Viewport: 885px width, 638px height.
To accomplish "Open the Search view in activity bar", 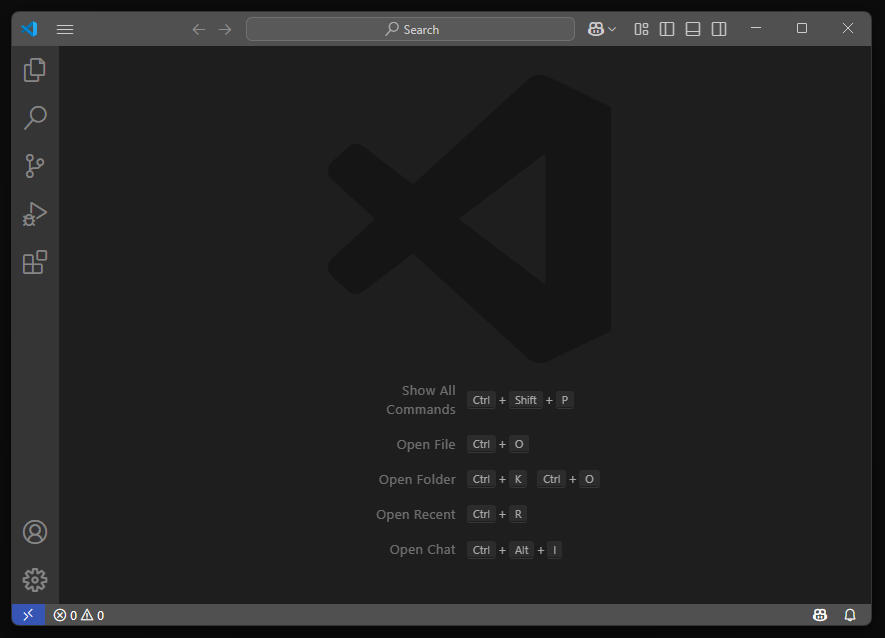I will coord(35,117).
